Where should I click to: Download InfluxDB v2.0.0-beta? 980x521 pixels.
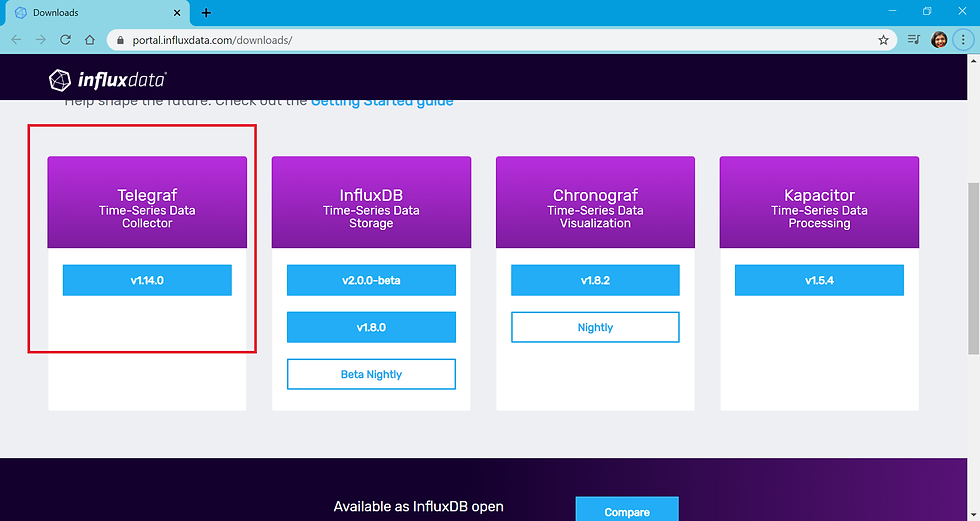pyautogui.click(x=371, y=280)
